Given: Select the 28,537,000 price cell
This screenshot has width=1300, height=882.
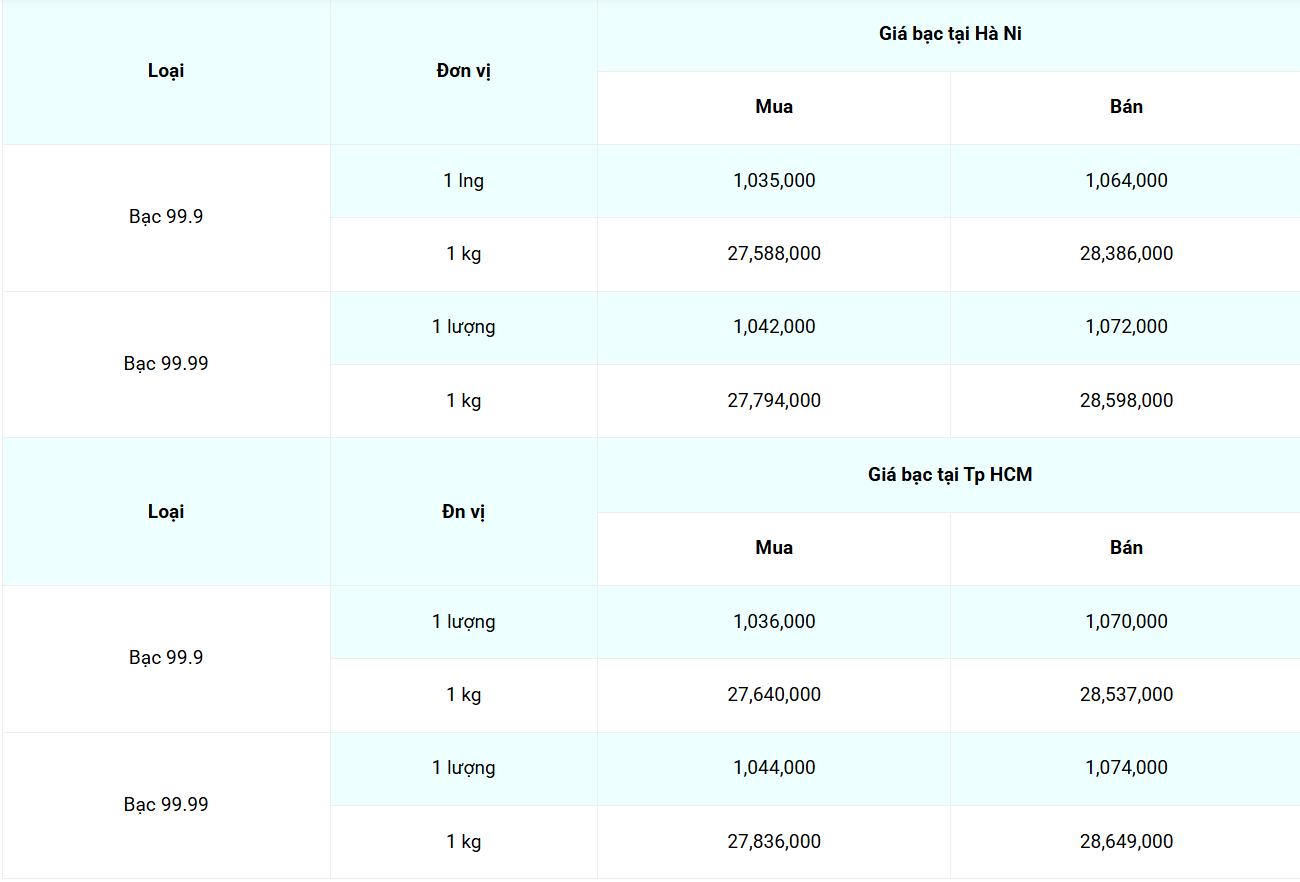Looking at the screenshot, I should coord(1126,695).
